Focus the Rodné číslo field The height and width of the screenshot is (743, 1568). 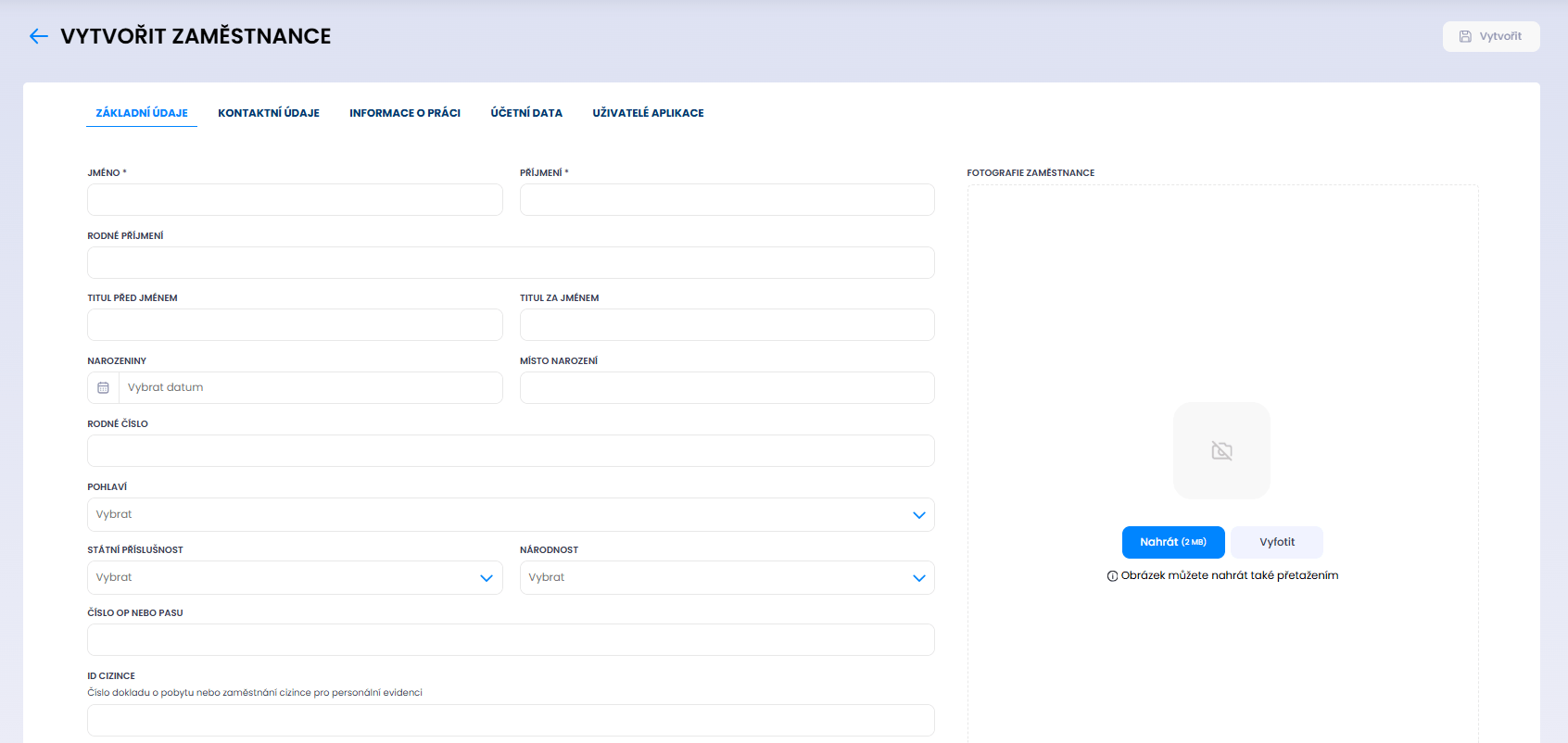click(511, 450)
